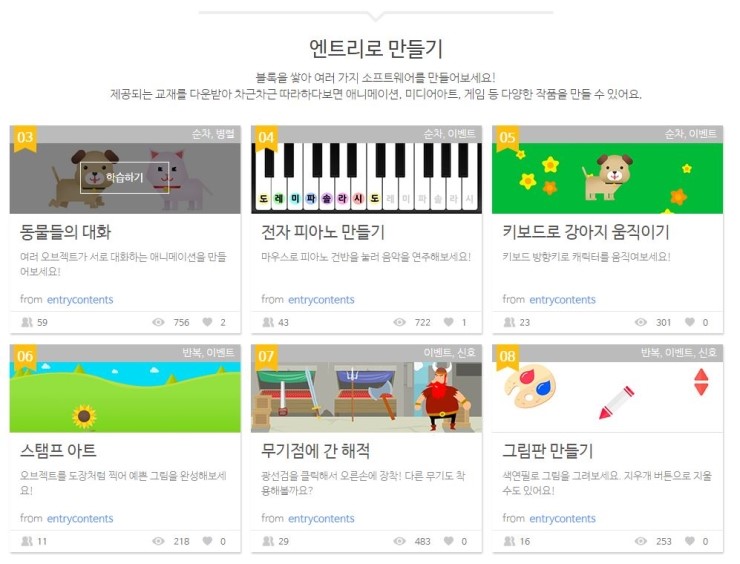Click the eye views icon on 전자 피아노 만들기
The width and height of the screenshot is (740, 564).
(x=399, y=322)
